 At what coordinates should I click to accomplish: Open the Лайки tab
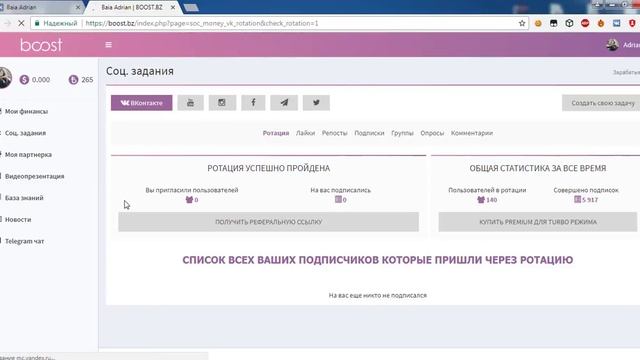pos(305,133)
